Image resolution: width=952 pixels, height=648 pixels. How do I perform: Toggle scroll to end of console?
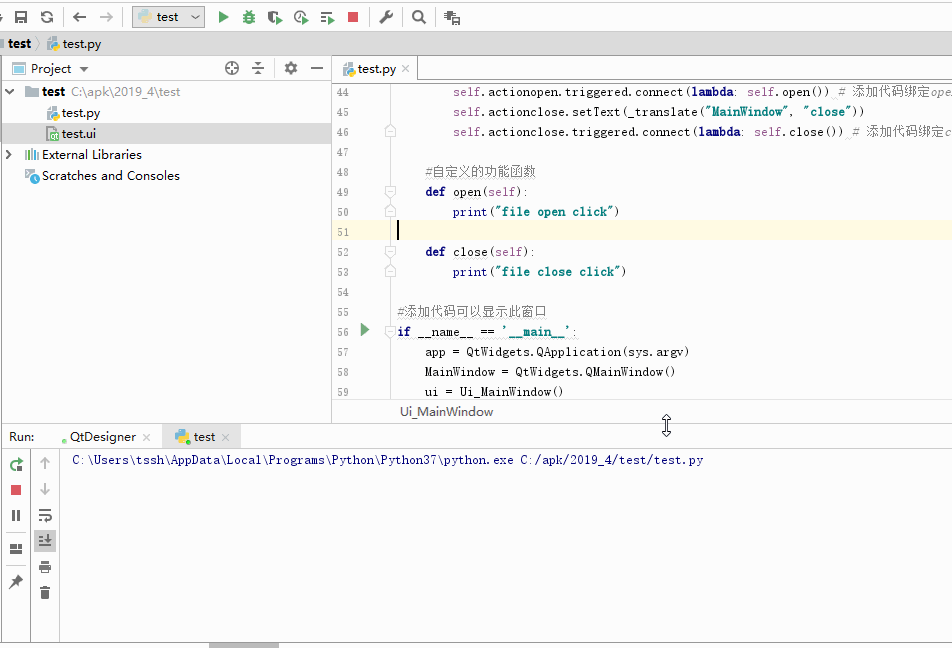[45, 541]
